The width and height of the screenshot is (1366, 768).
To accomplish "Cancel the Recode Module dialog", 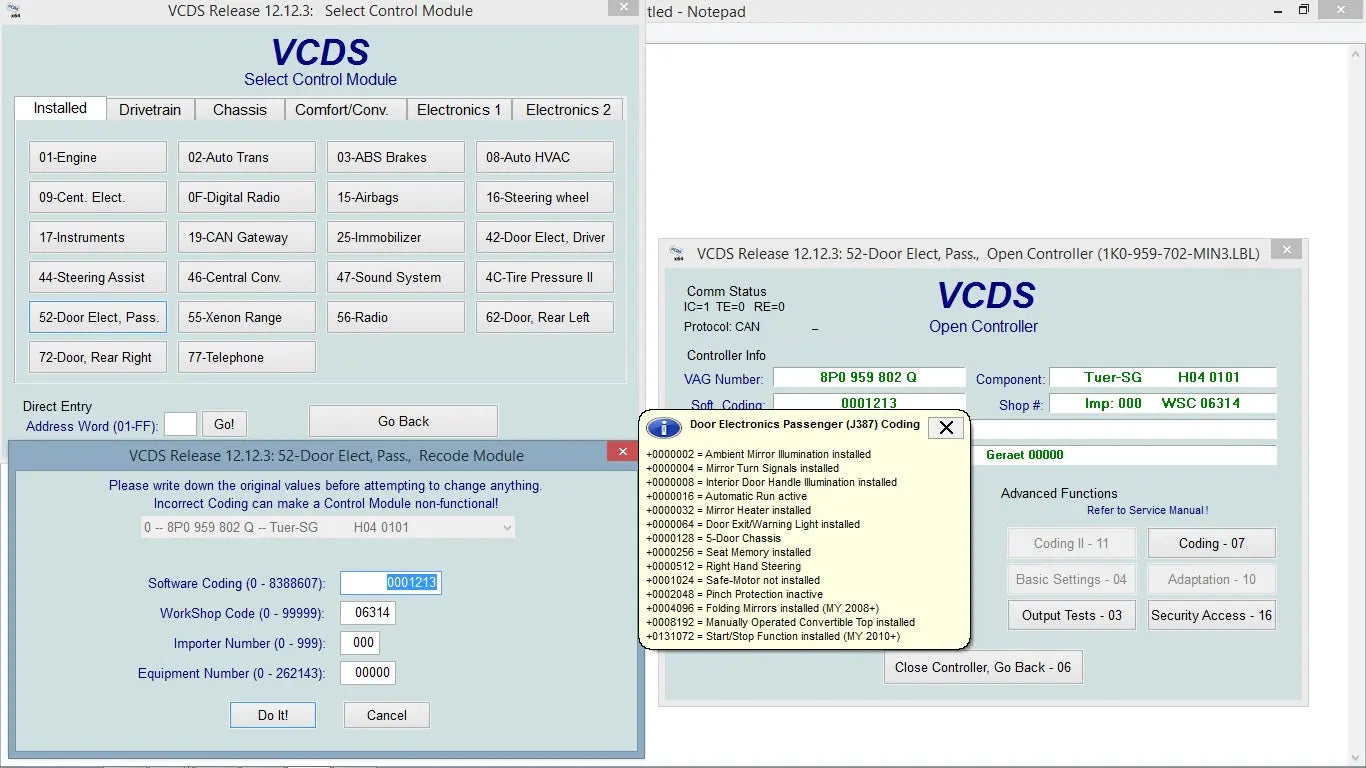I will 386,715.
